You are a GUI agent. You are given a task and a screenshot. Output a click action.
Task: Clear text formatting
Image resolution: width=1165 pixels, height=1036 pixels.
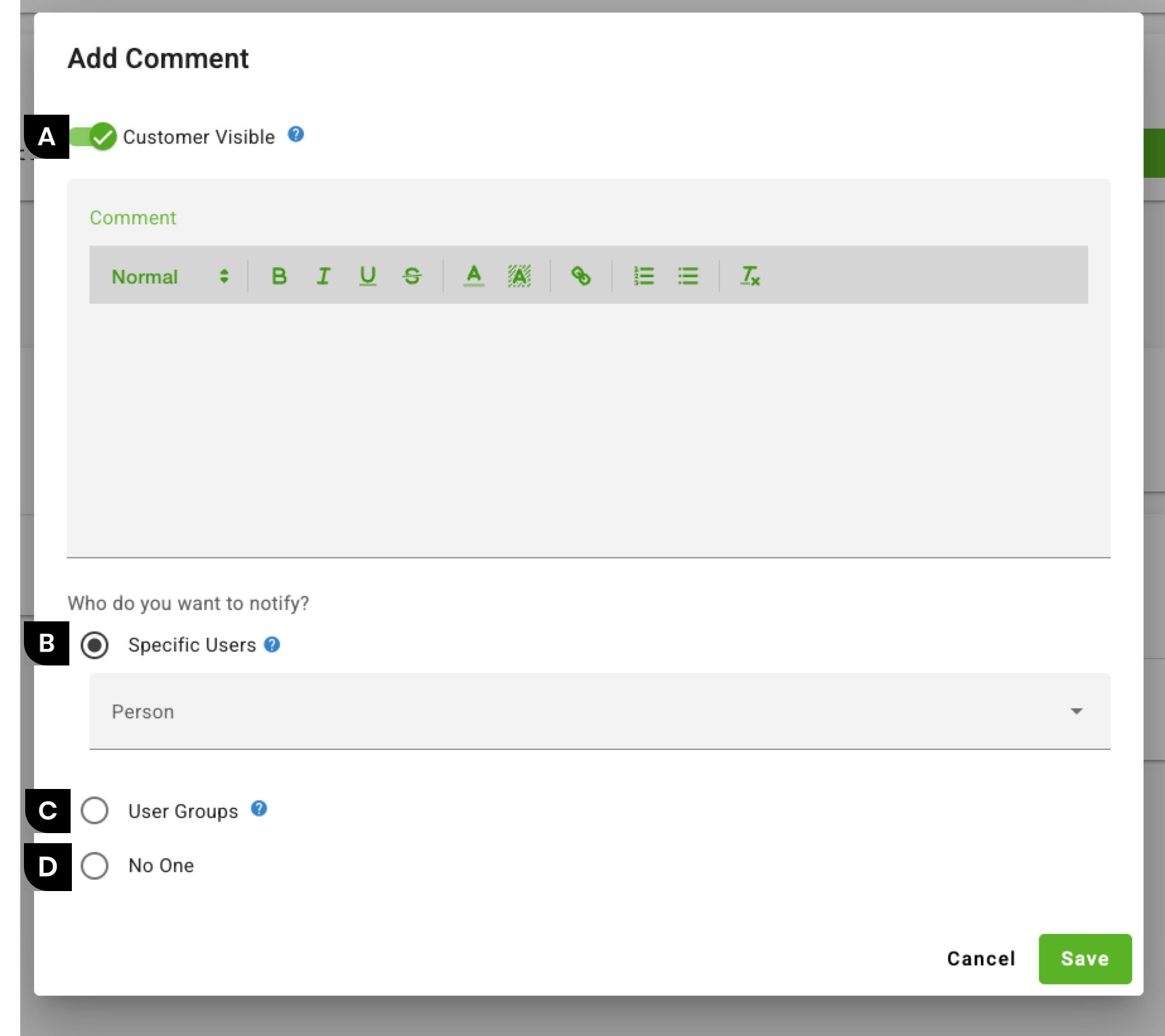(x=750, y=276)
